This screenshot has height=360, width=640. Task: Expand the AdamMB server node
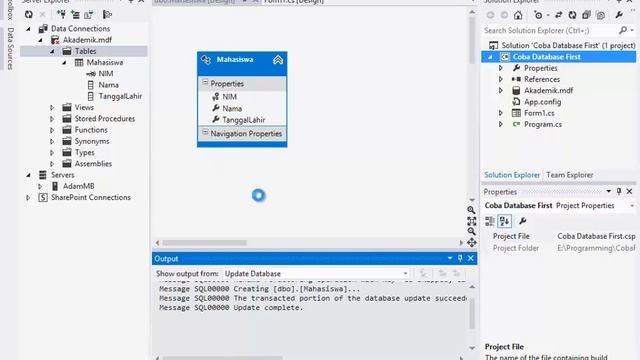pyautogui.click(x=40, y=187)
